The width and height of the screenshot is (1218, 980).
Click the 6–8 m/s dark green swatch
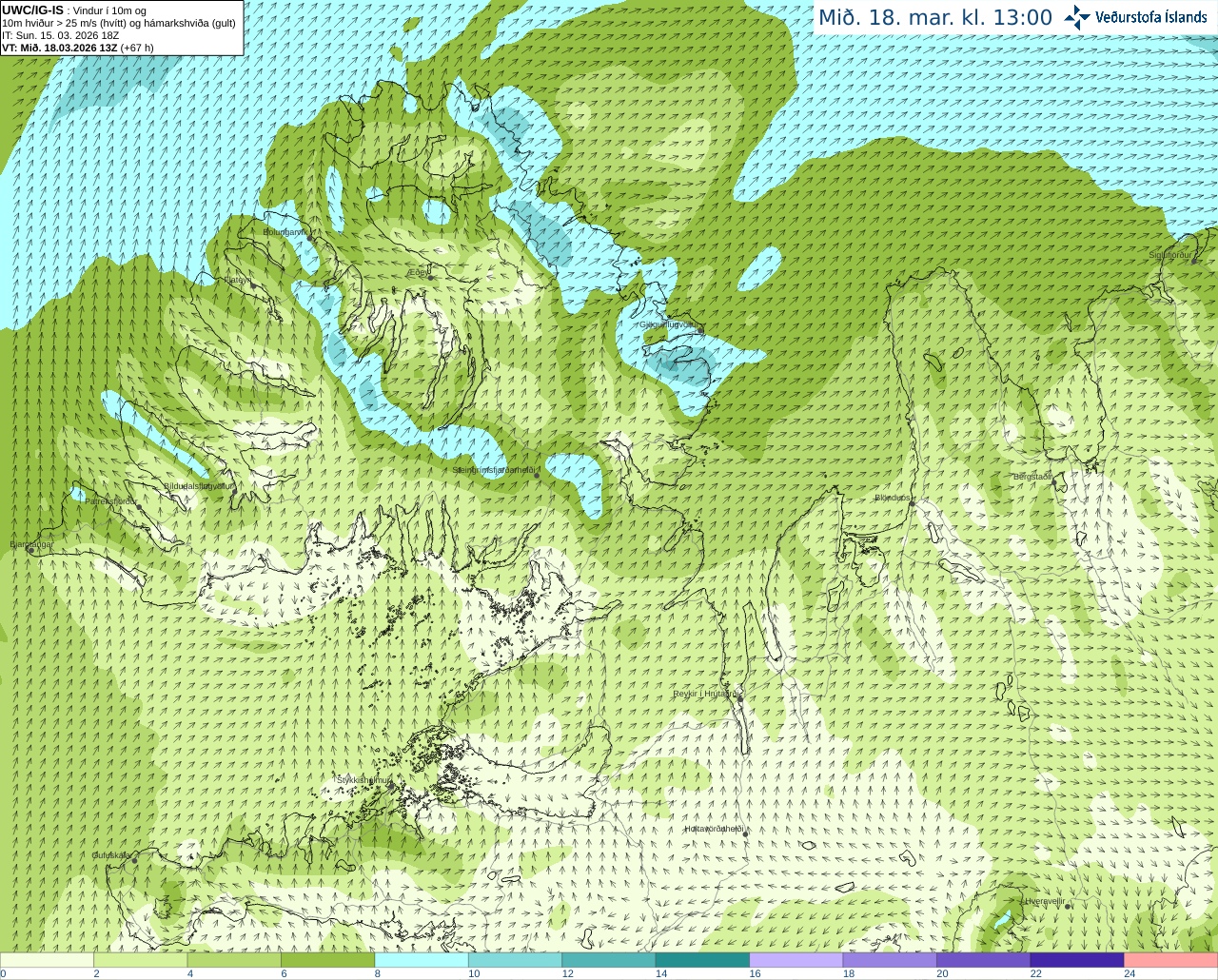point(327,960)
